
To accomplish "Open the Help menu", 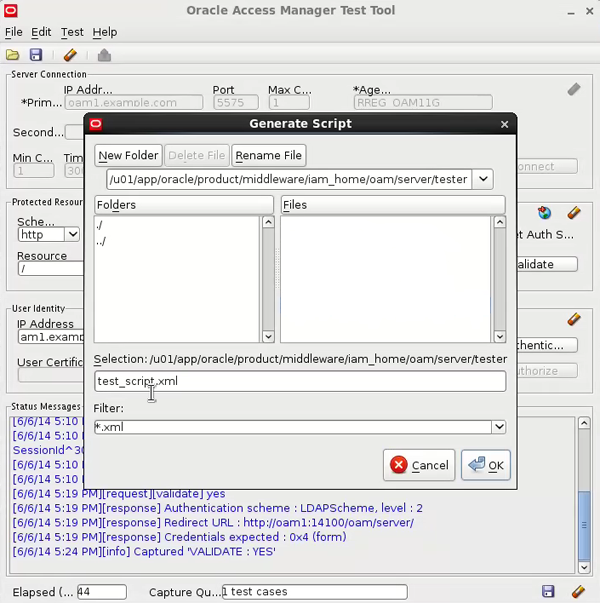I will tap(105, 32).
